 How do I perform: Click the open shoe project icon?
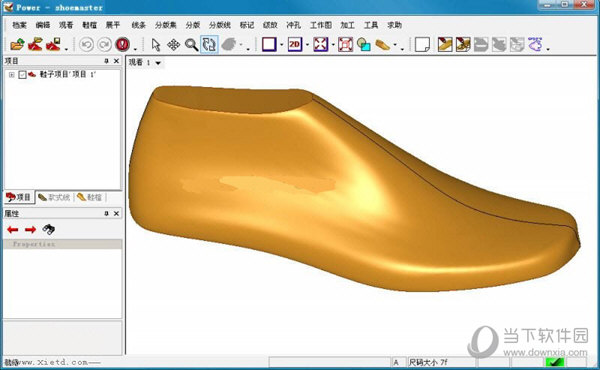[x=35, y=44]
